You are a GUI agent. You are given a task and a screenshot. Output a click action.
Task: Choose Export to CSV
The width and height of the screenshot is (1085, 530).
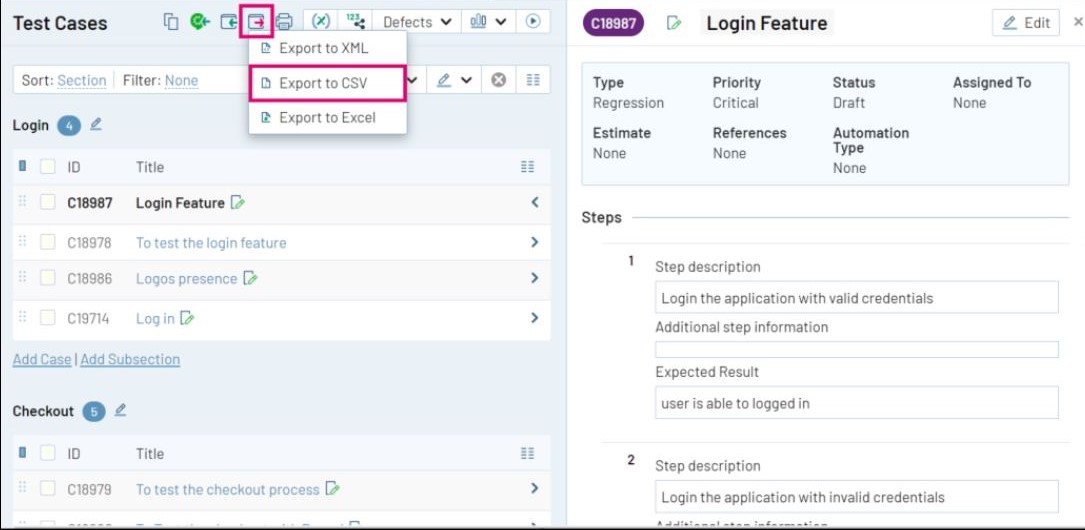click(x=323, y=84)
